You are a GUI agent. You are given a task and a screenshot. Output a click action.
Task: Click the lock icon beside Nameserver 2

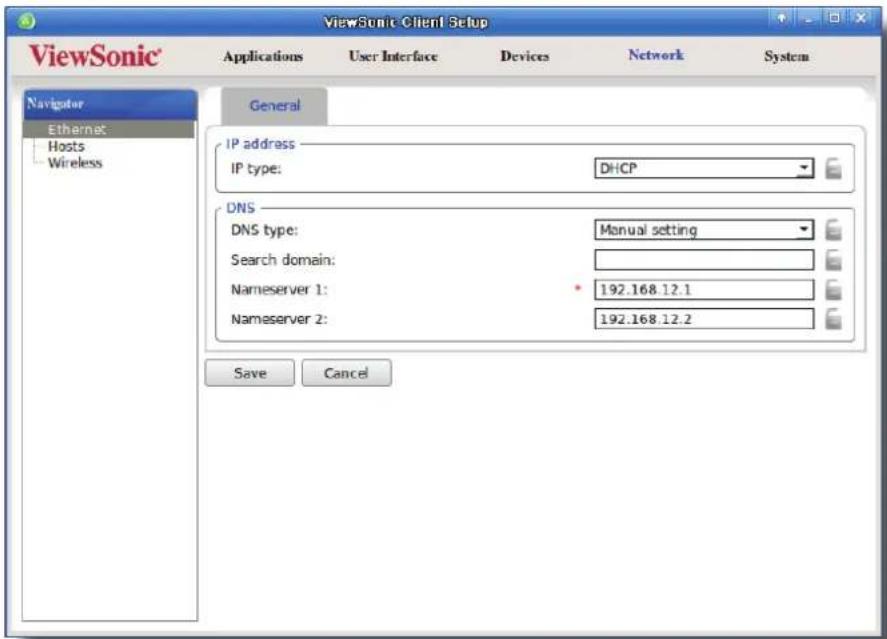[833, 319]
